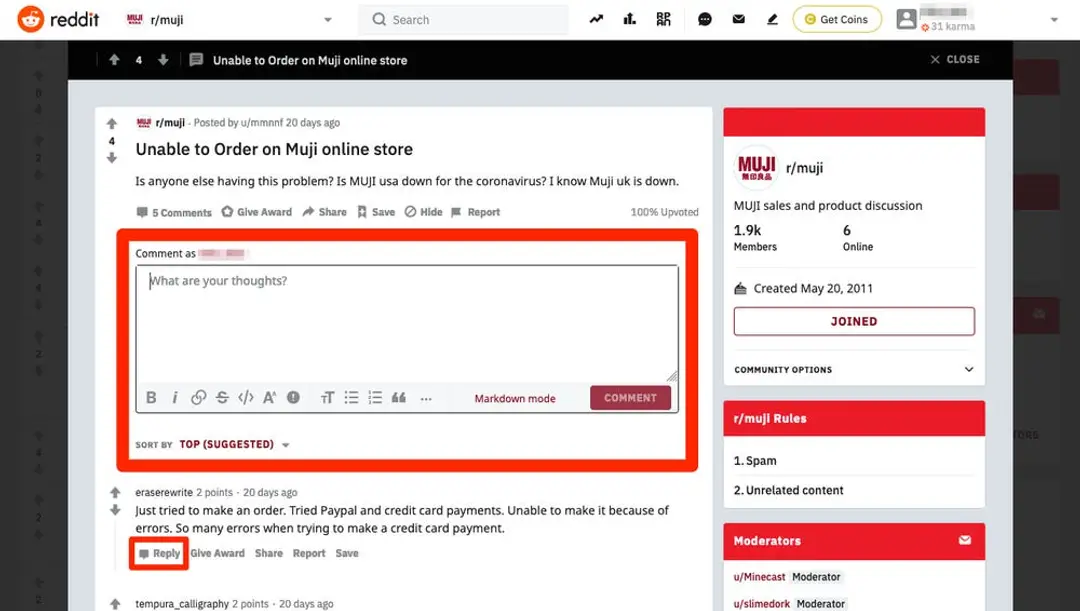Switch the editor to Markdown mode

[514, 397]
